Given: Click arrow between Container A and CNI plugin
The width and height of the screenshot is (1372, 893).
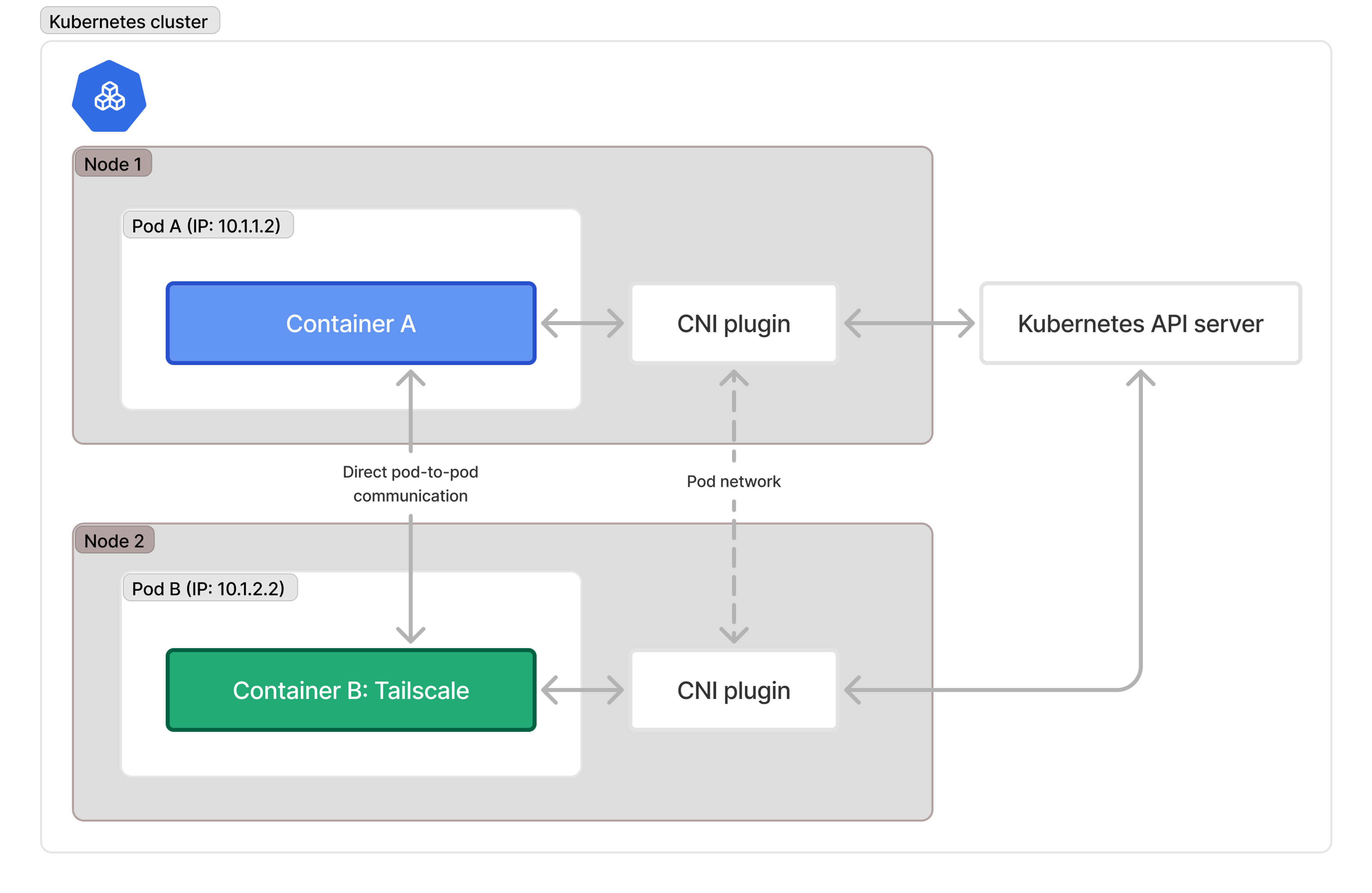Looking at the screenshot, I should [582, 323].
